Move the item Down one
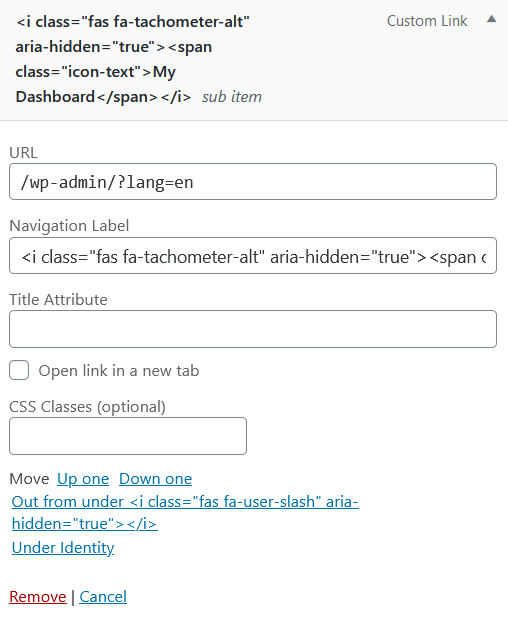Screen dimensions: 508x625 click(x=156, y=479)
